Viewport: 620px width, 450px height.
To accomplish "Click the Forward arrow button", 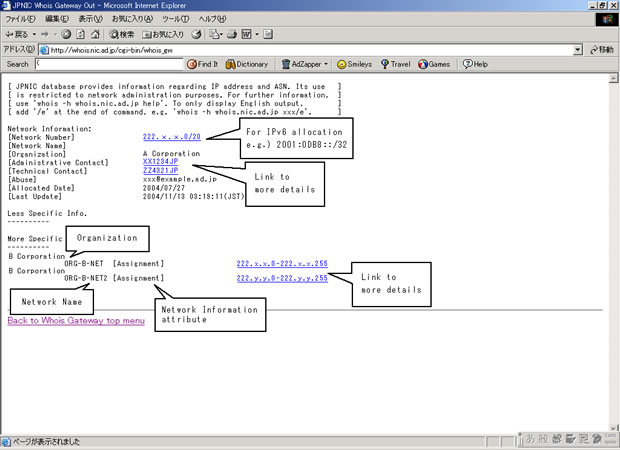I will click(x=45, y=34).
